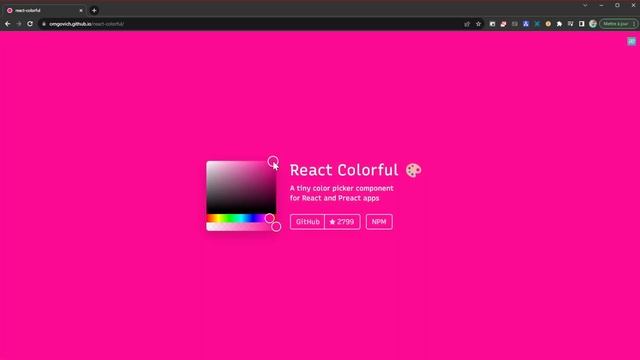
Task: Go back to the previous page
Action: [8, 24]
